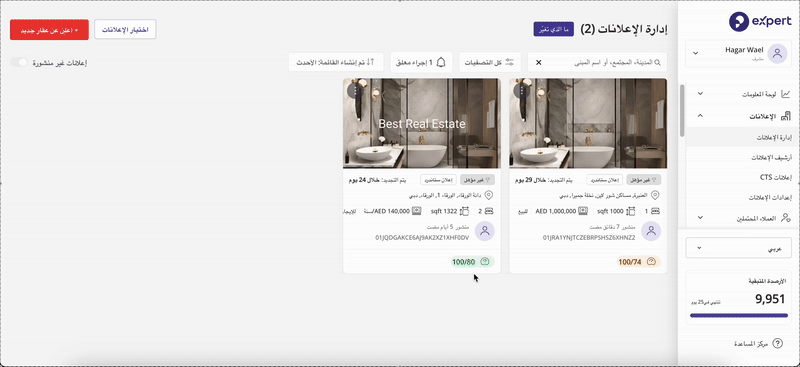Click إعلان ستاندرد tag on 29-day listing
This screenshot has height=367, width=800.
[x=605, y=180]
